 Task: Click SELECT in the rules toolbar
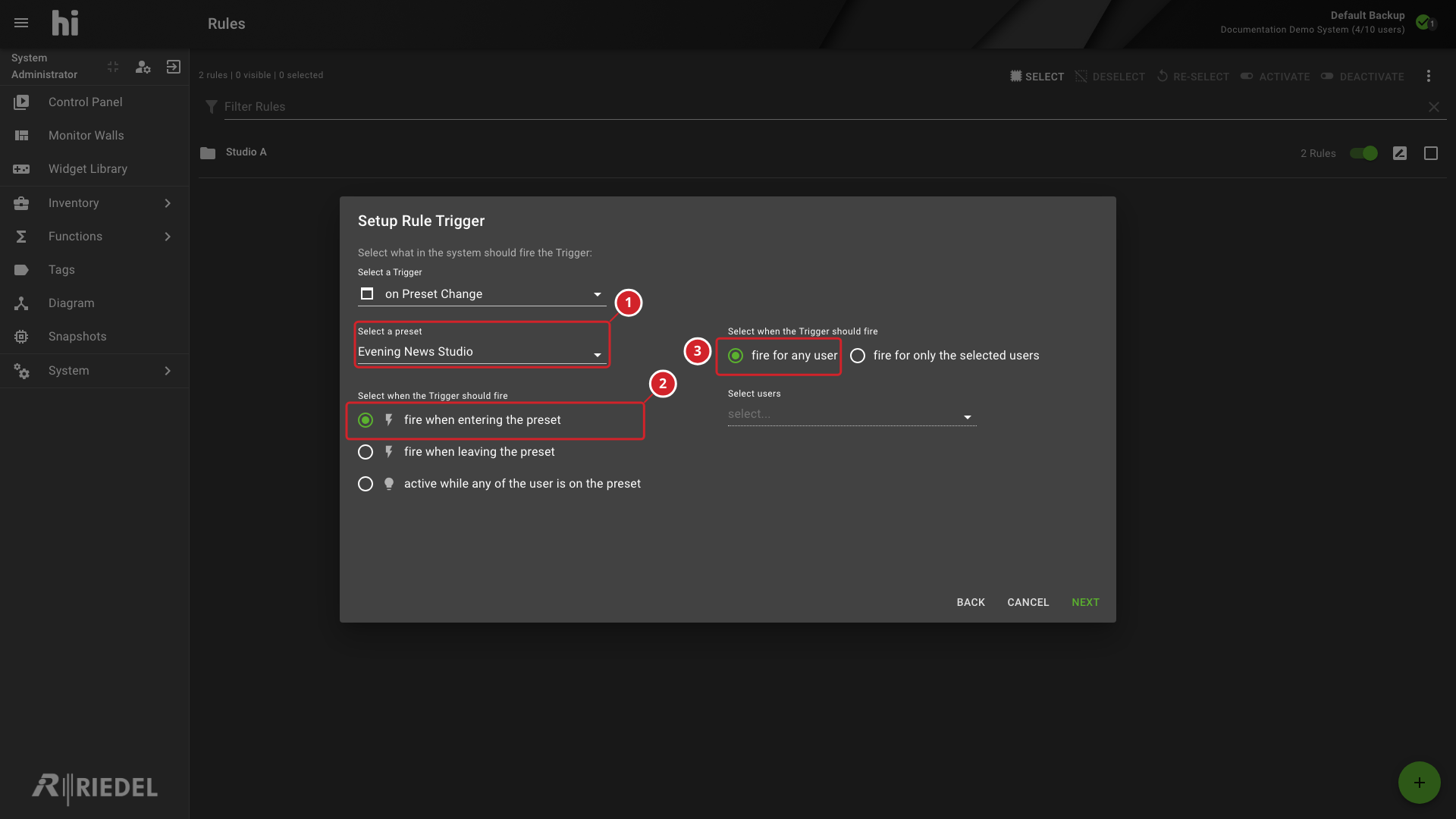(x=1037, y=77)
